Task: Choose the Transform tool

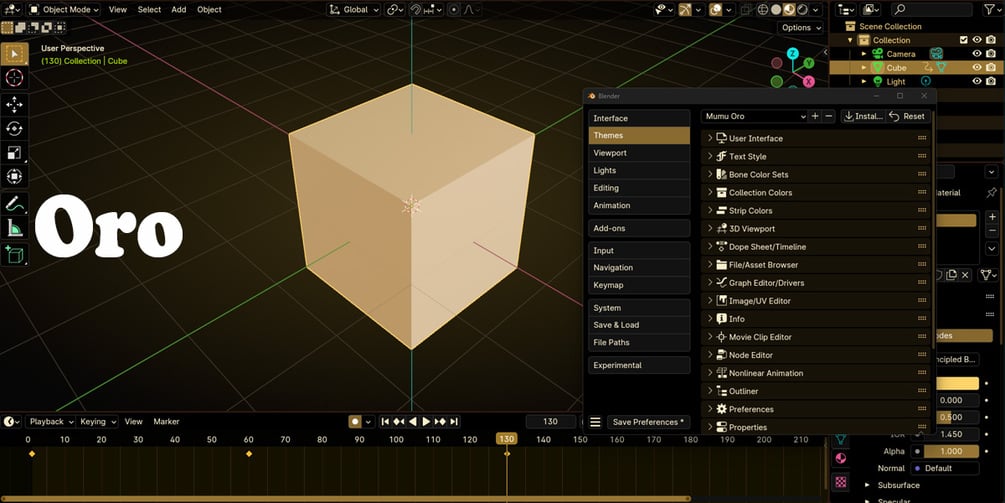Action: [14, 176]
